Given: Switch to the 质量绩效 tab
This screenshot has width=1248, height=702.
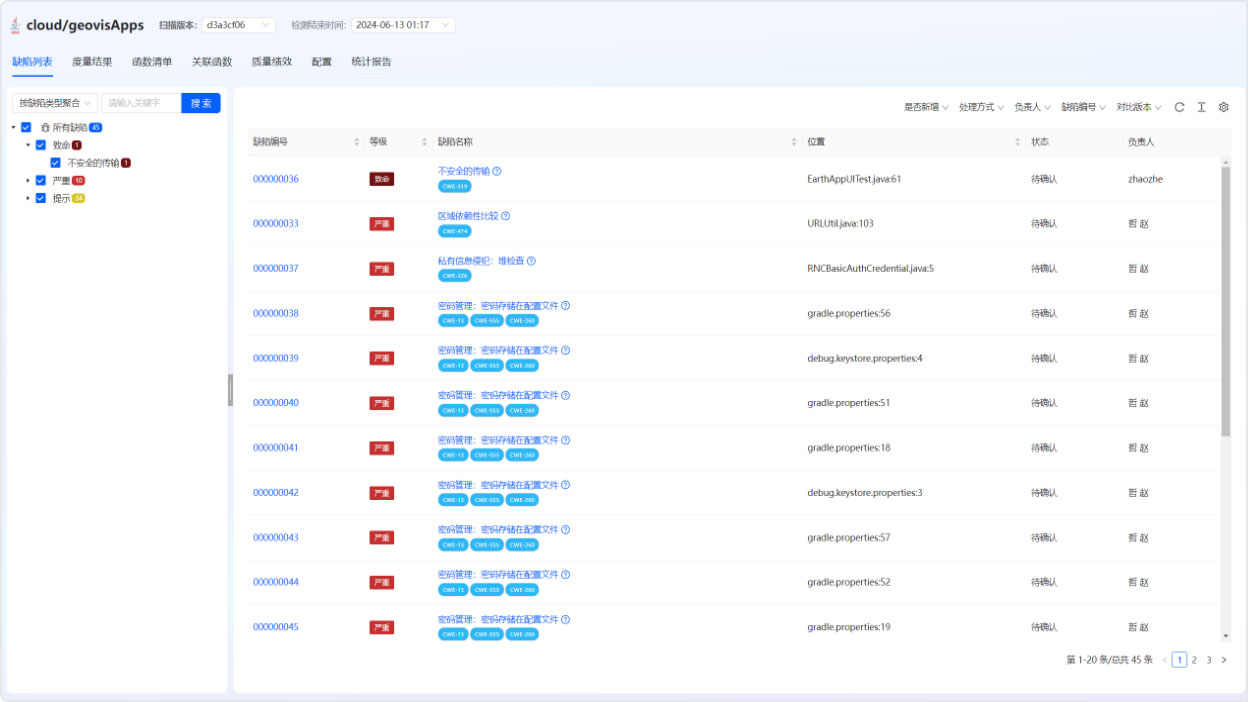Looking at the screenshot, I should [272, 62].
